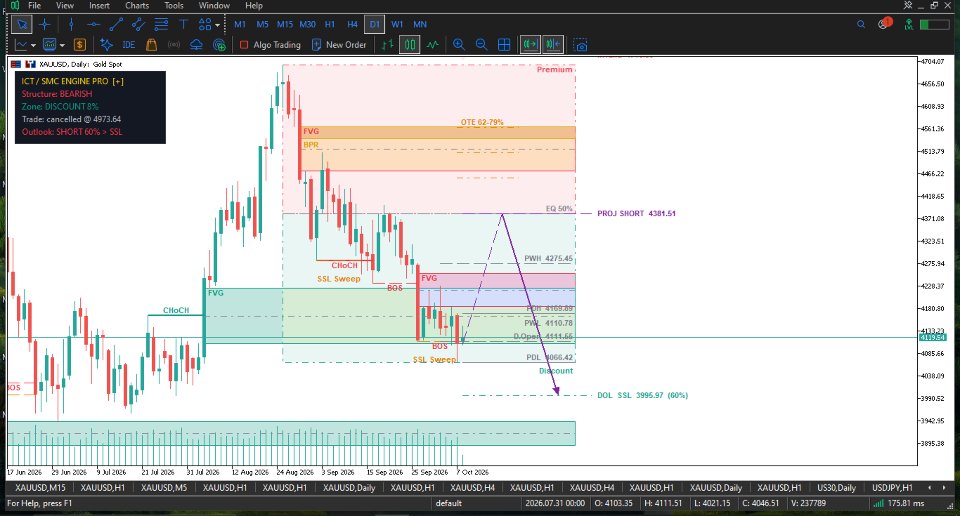960x516 pixels.
Task: Click the 4119.54 current price label
Action: click(932, 337)
